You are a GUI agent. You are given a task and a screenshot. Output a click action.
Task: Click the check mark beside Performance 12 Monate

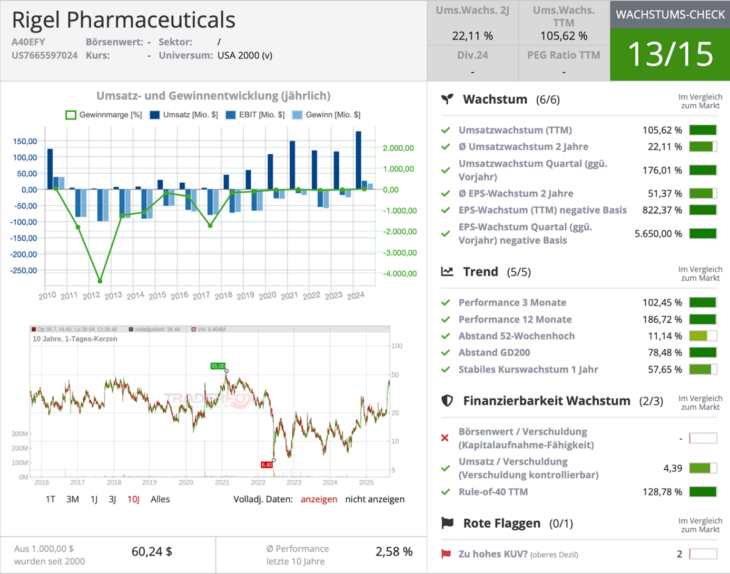click(446, 319)
